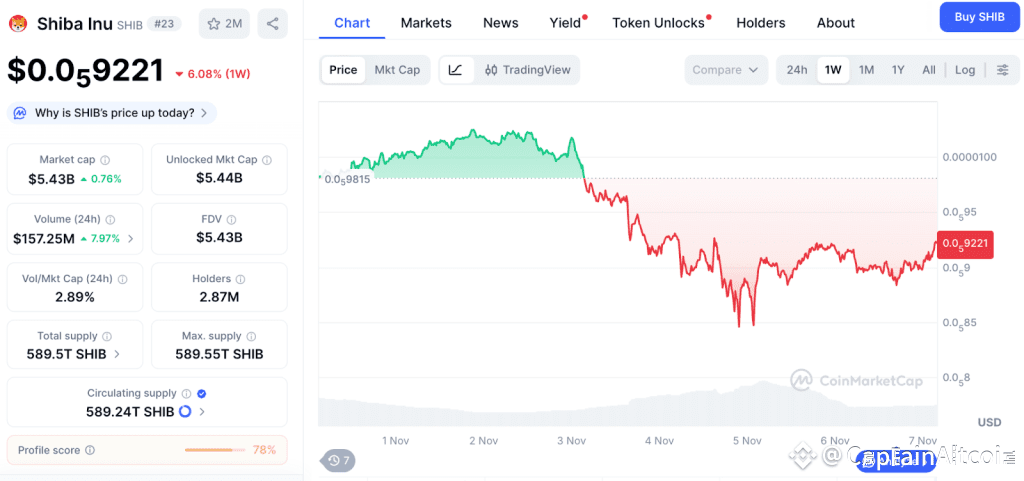Open the Compare dropdown

[726, 70]
